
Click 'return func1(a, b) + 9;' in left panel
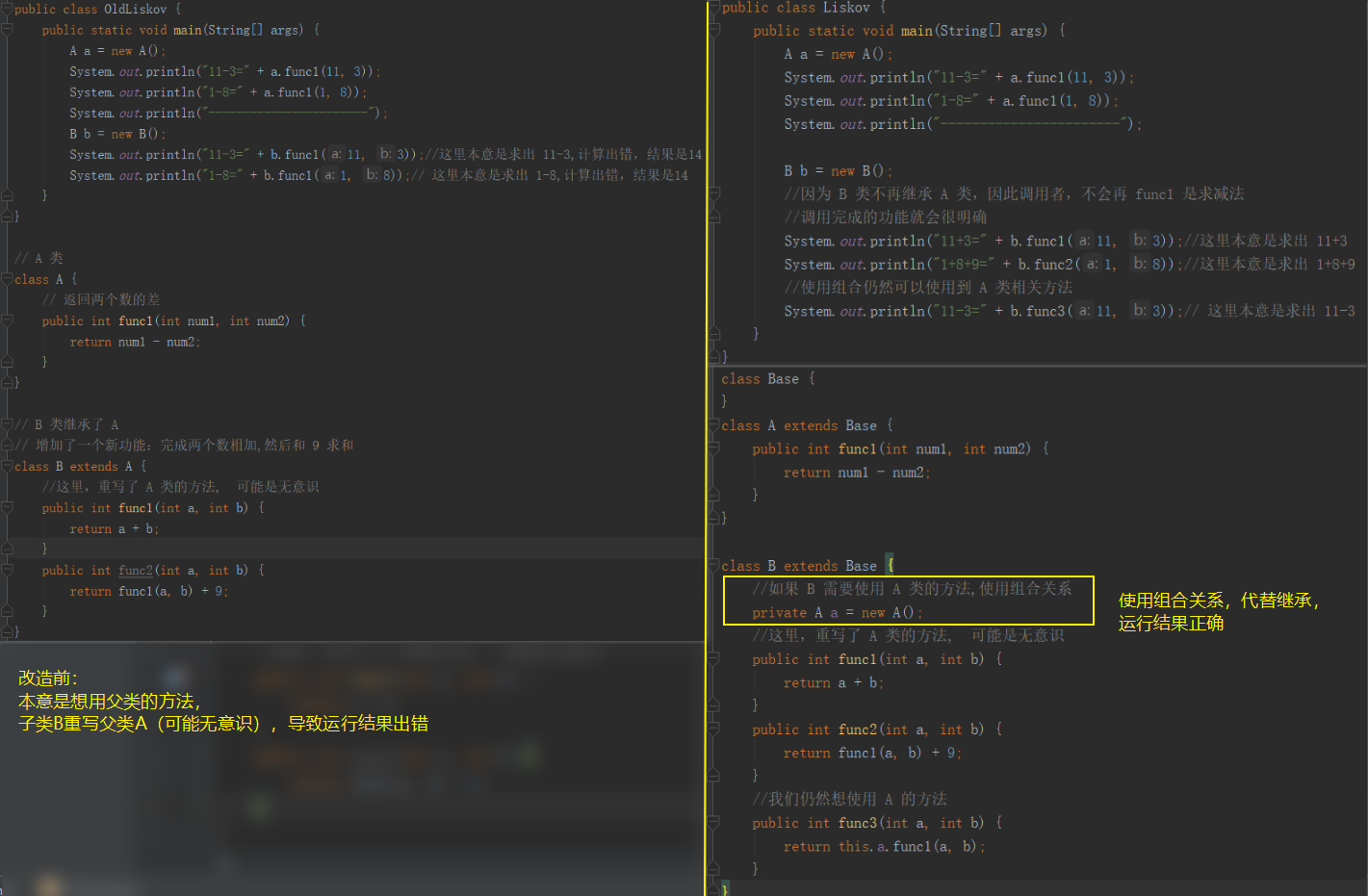coord(148,592)
